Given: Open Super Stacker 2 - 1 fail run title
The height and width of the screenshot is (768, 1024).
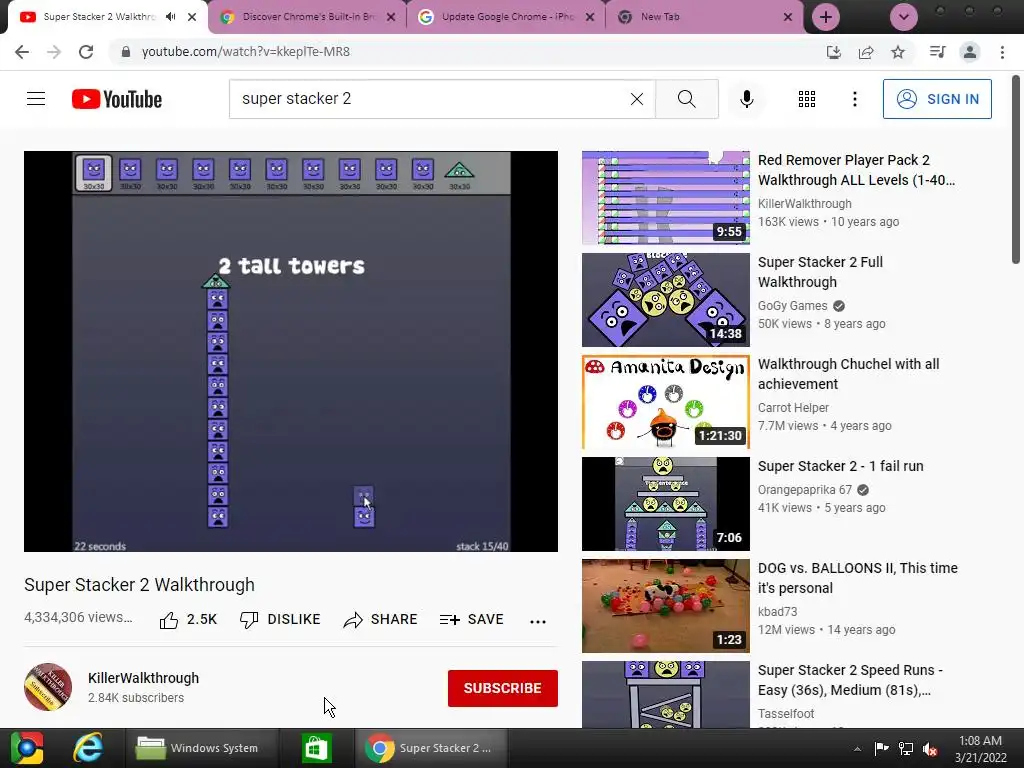Looking at the screenshot, I should pos(840,466).
